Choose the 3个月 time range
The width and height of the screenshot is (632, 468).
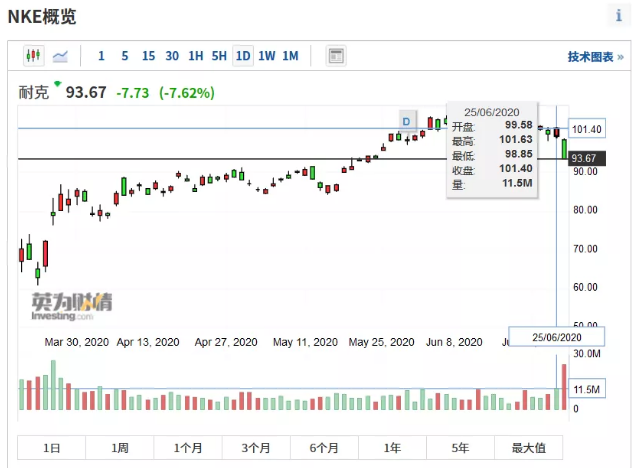(256, 447)
